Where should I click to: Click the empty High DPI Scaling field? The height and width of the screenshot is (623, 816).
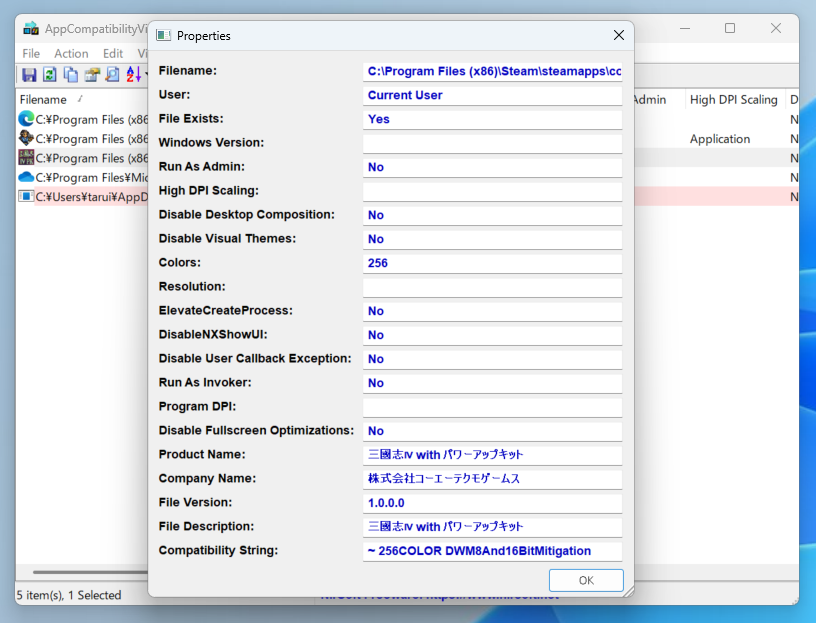(x=492, y=191)
